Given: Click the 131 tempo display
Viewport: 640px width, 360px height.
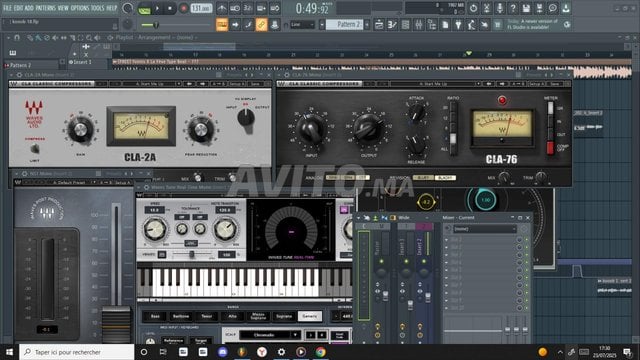Looking at the screenshot, I should pyautogui.click(x=200, y=8).
